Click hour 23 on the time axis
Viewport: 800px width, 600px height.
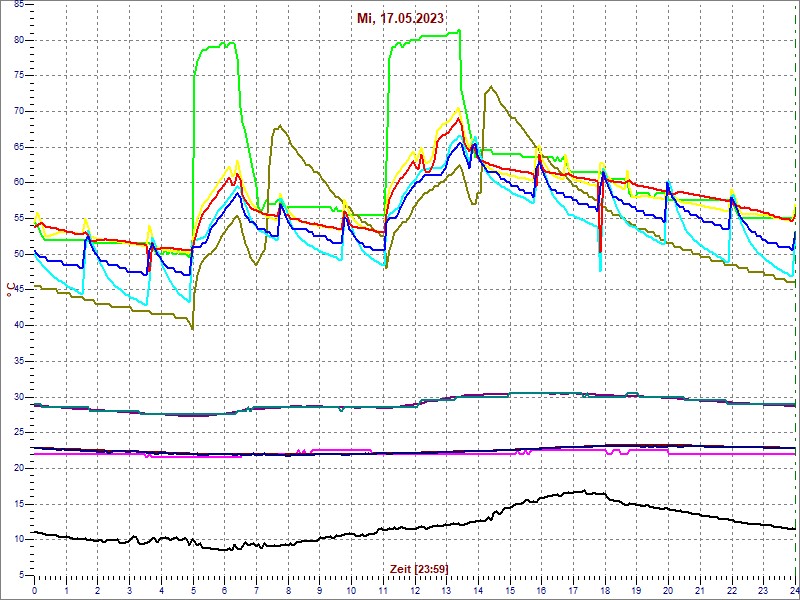pyautogui.click(x=764, y=589)
